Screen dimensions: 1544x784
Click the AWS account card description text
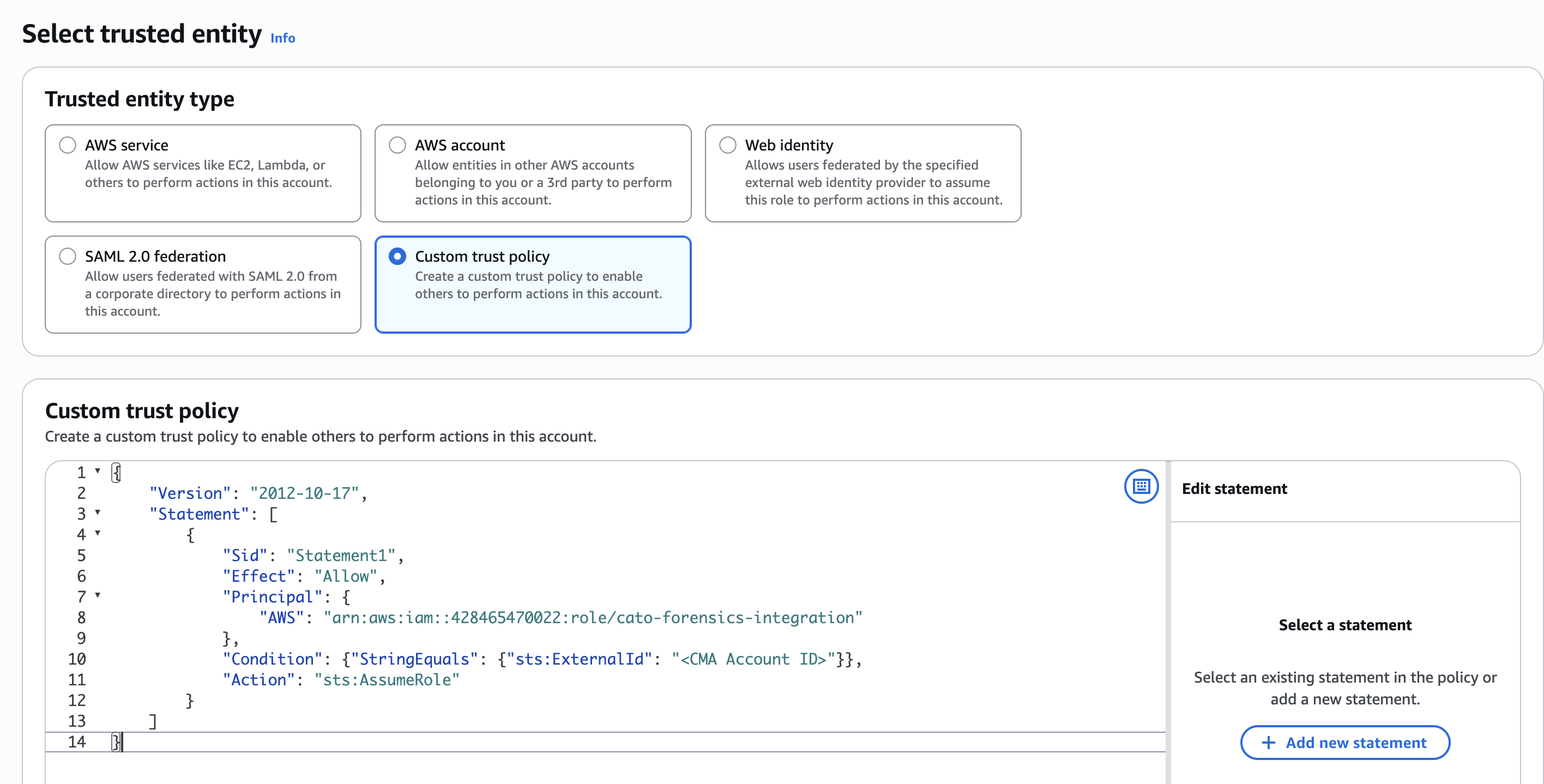coord(543,182)
